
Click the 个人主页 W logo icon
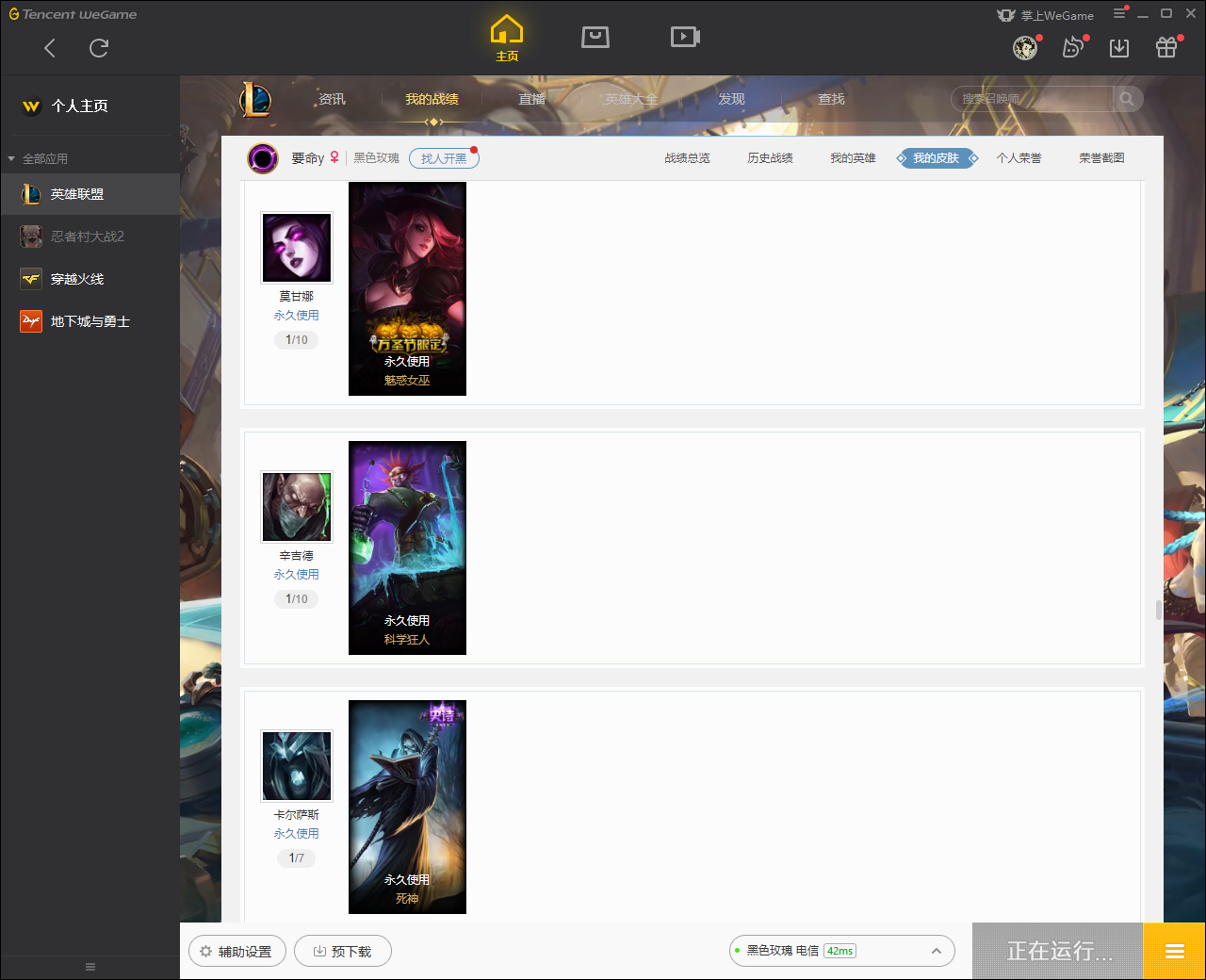click(31, 106)
